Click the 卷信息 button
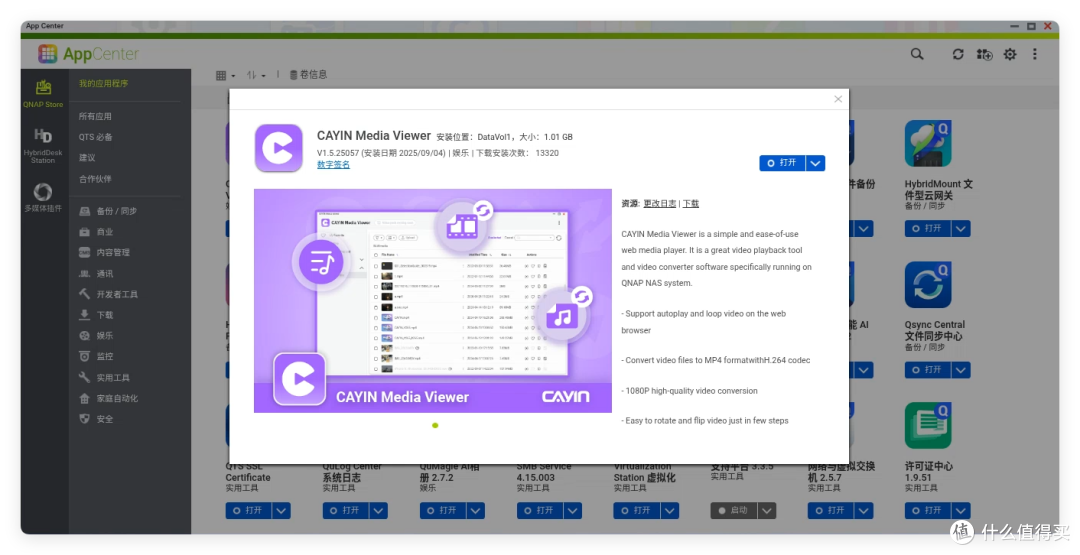The width and height of the screenshot is (1080, 555). [308, 74]
